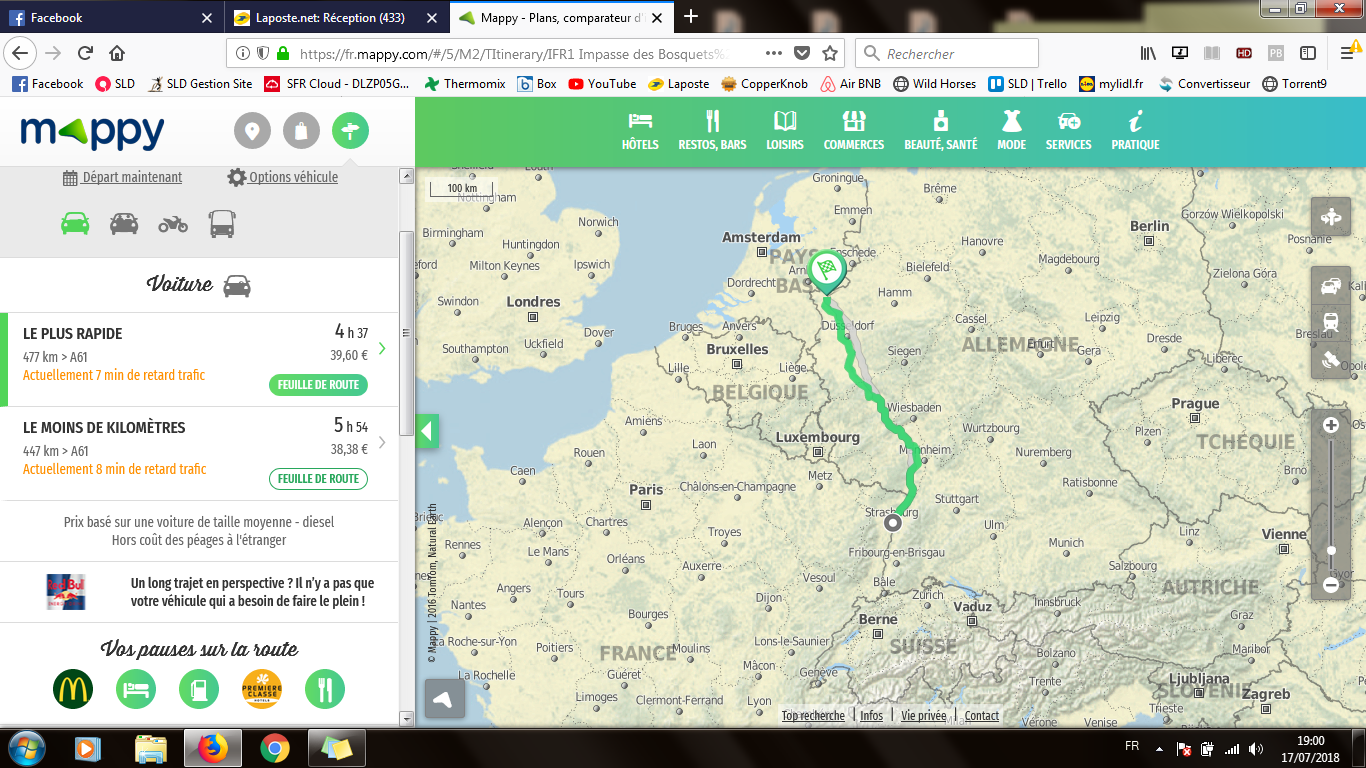Expand shortest route chevron arrow
Image resolution: width=1366 pixels, height=768 pixels.
click(x=382, y=442)
